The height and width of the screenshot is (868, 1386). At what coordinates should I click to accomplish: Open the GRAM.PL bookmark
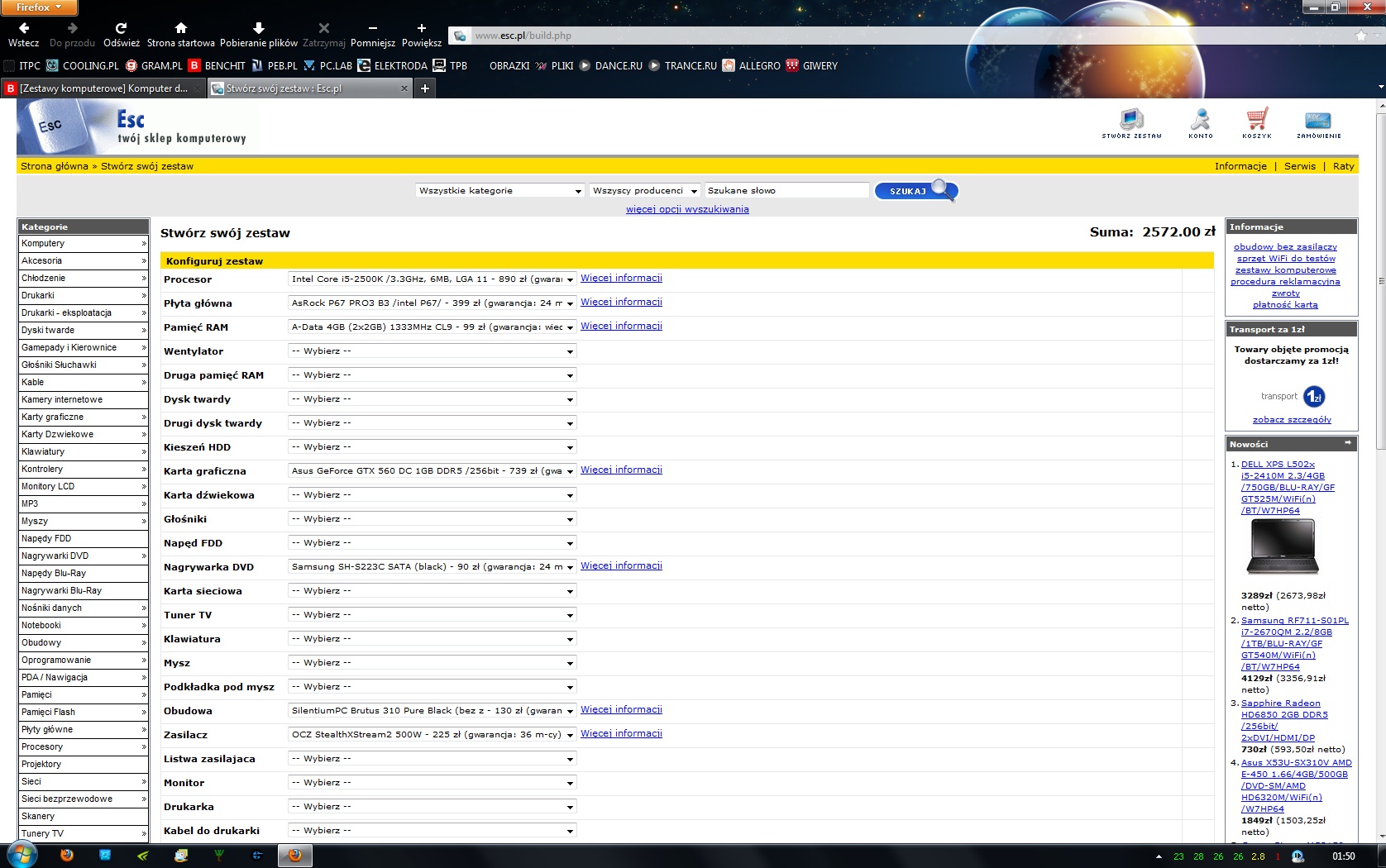pos(154,66)
